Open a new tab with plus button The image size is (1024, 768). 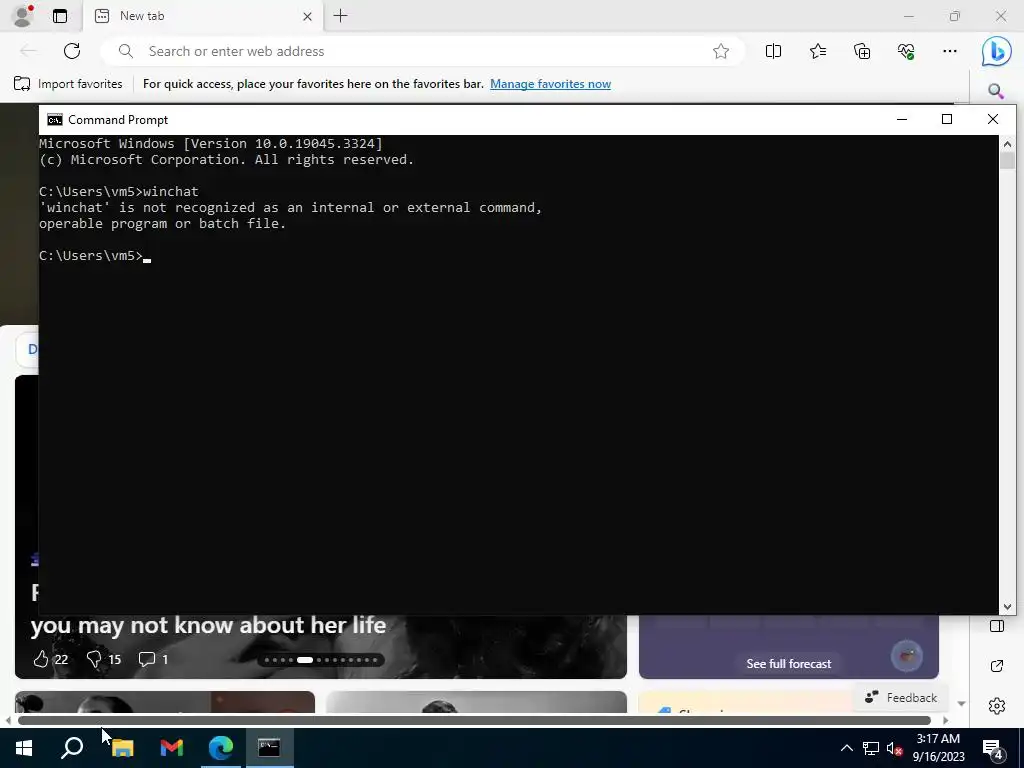pyautogui.click(x=340, y=16)
